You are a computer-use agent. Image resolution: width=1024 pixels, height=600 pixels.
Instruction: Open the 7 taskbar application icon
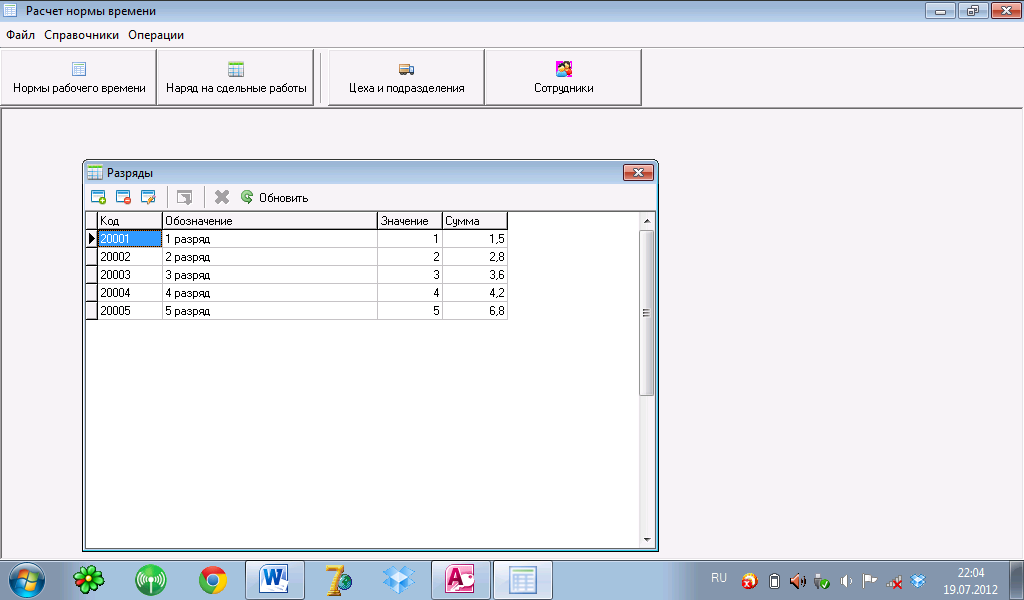tap(337, 580)
